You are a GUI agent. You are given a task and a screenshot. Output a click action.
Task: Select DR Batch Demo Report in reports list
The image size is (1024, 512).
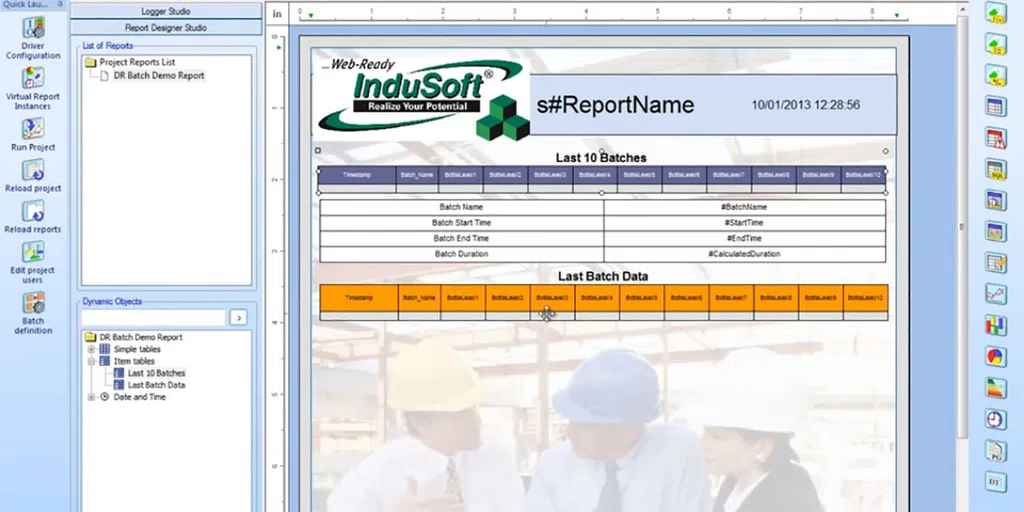[x=159, y=76]
